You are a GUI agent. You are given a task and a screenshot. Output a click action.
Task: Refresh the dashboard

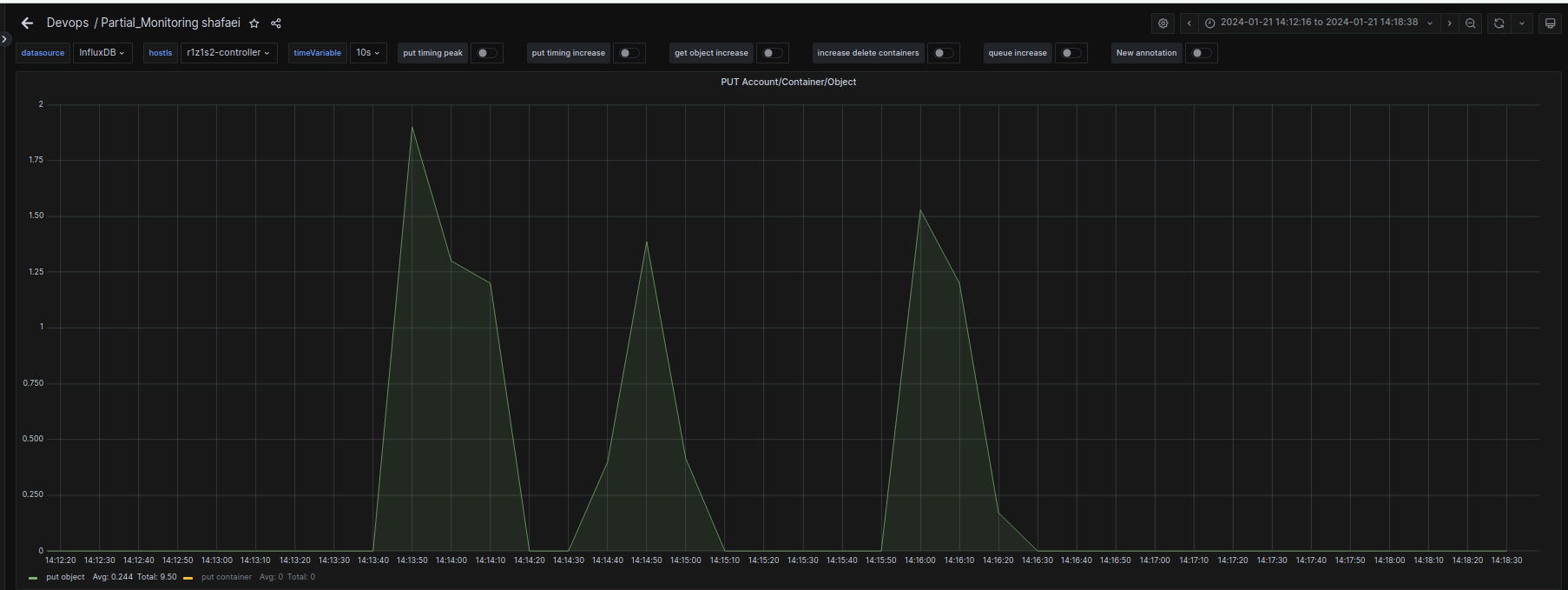tap(1499, 23)
